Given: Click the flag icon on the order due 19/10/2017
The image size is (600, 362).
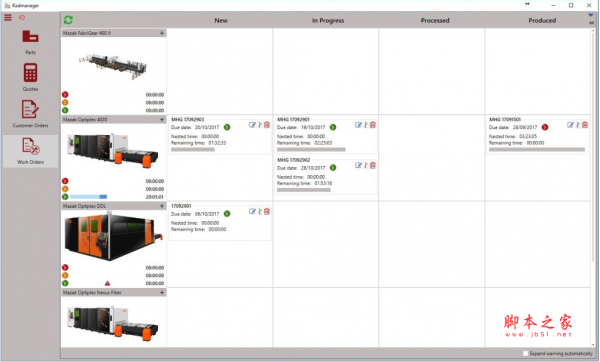Looking at the screenshot, I should pos(366,125).
